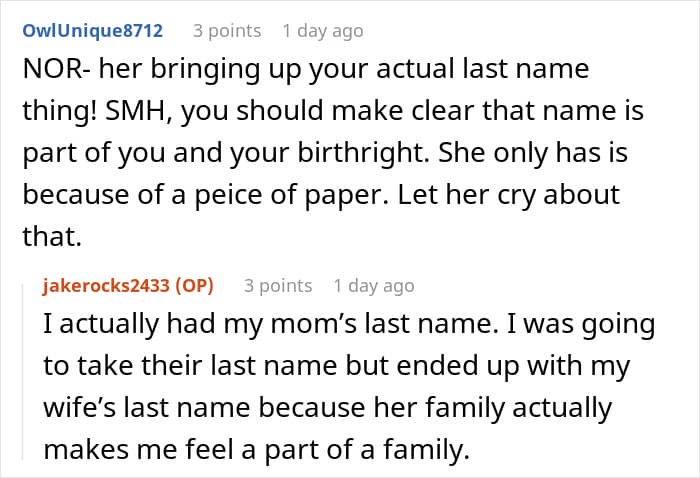This screenshot has height=478, width=700.
Task: Click "3 points" on OwlUnique8712's comment
Action: point(227,31)
